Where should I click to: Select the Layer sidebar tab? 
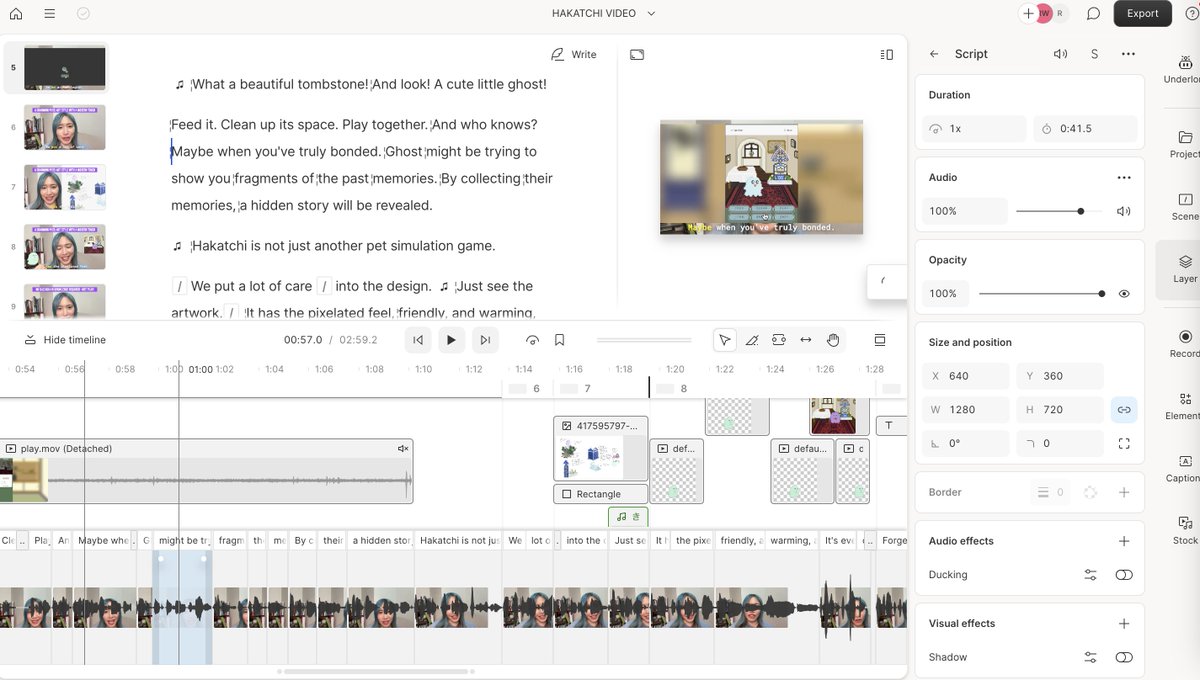click(1184, 269)
